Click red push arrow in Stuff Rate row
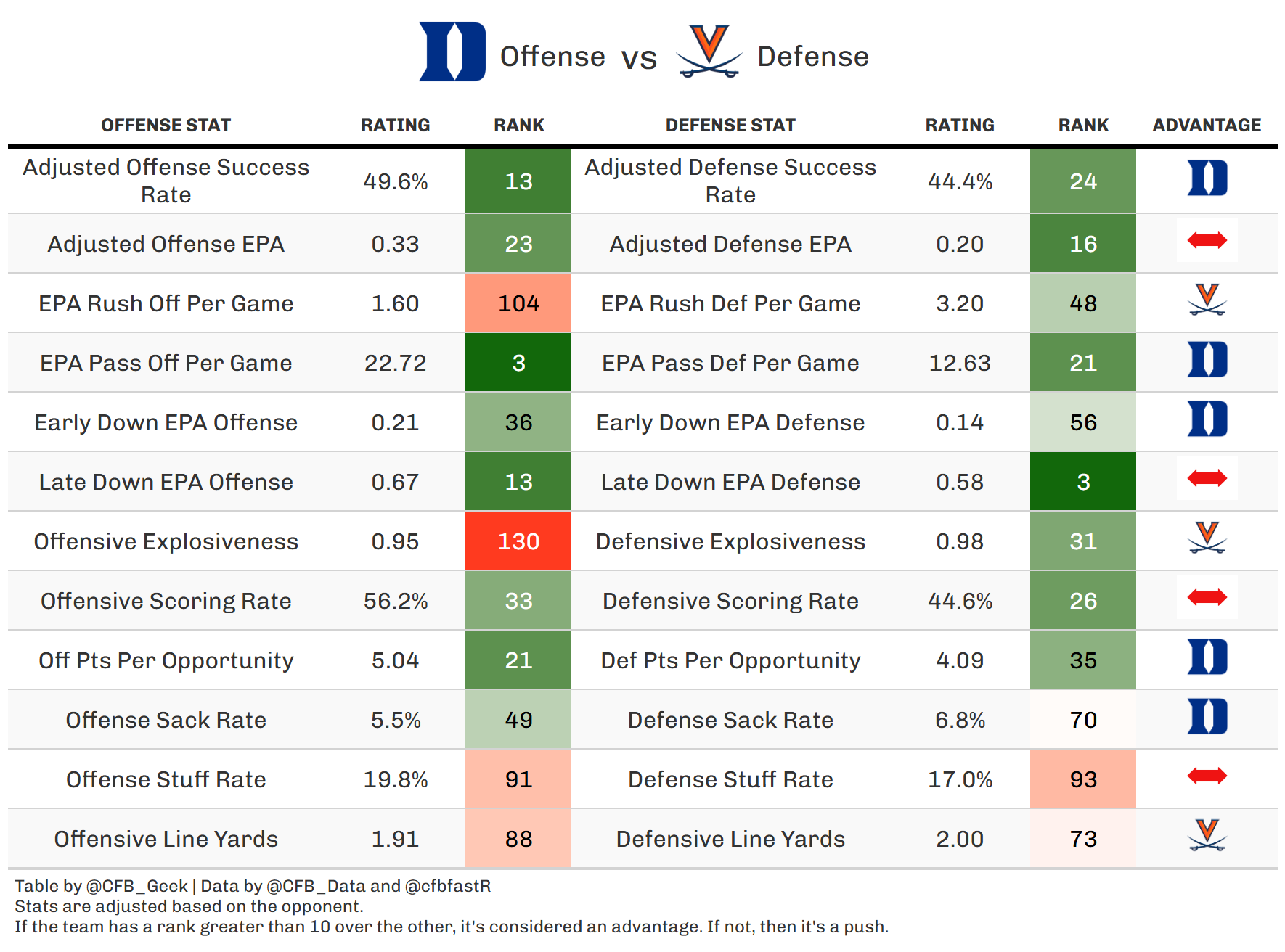Viewport: 1285px width, 952px height. pos(1207,776)
